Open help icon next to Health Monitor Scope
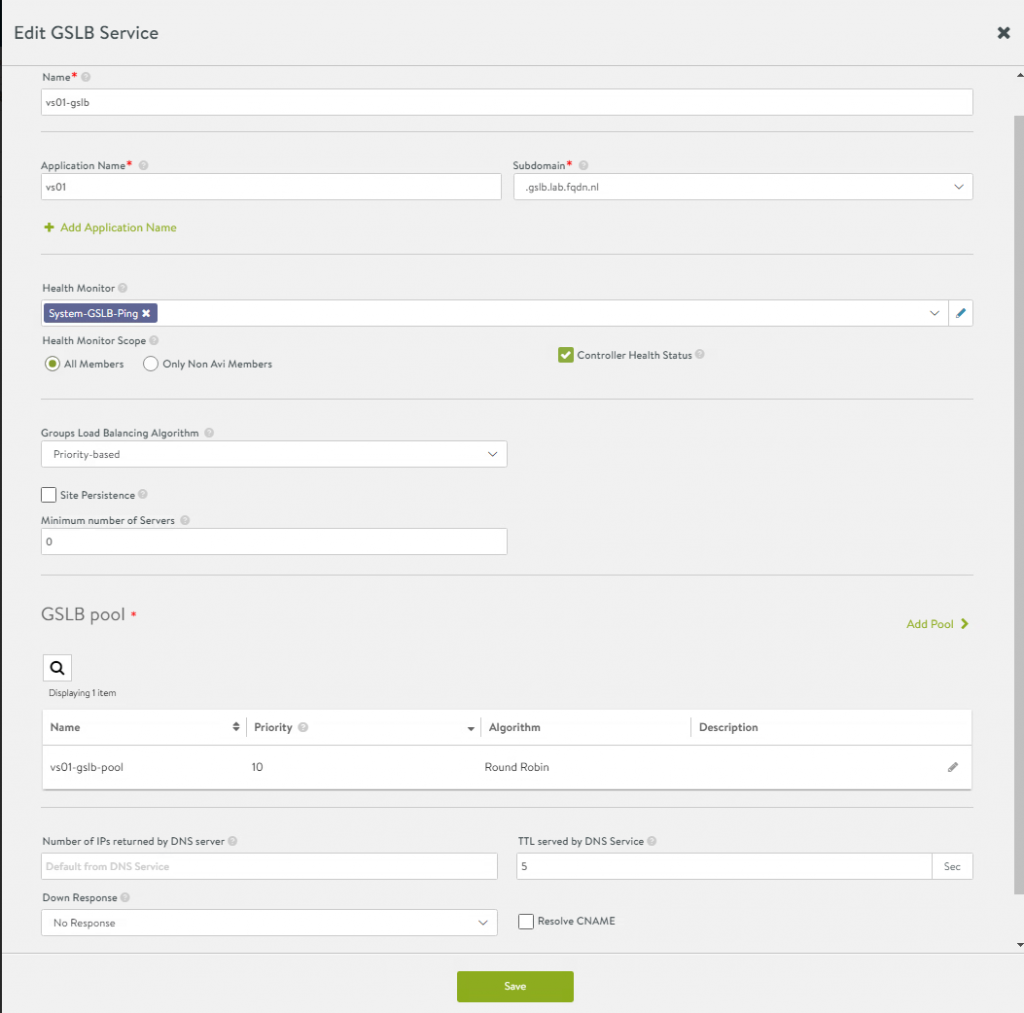Viewport: 1024px width, 1013px height. [x=153, y=341]
